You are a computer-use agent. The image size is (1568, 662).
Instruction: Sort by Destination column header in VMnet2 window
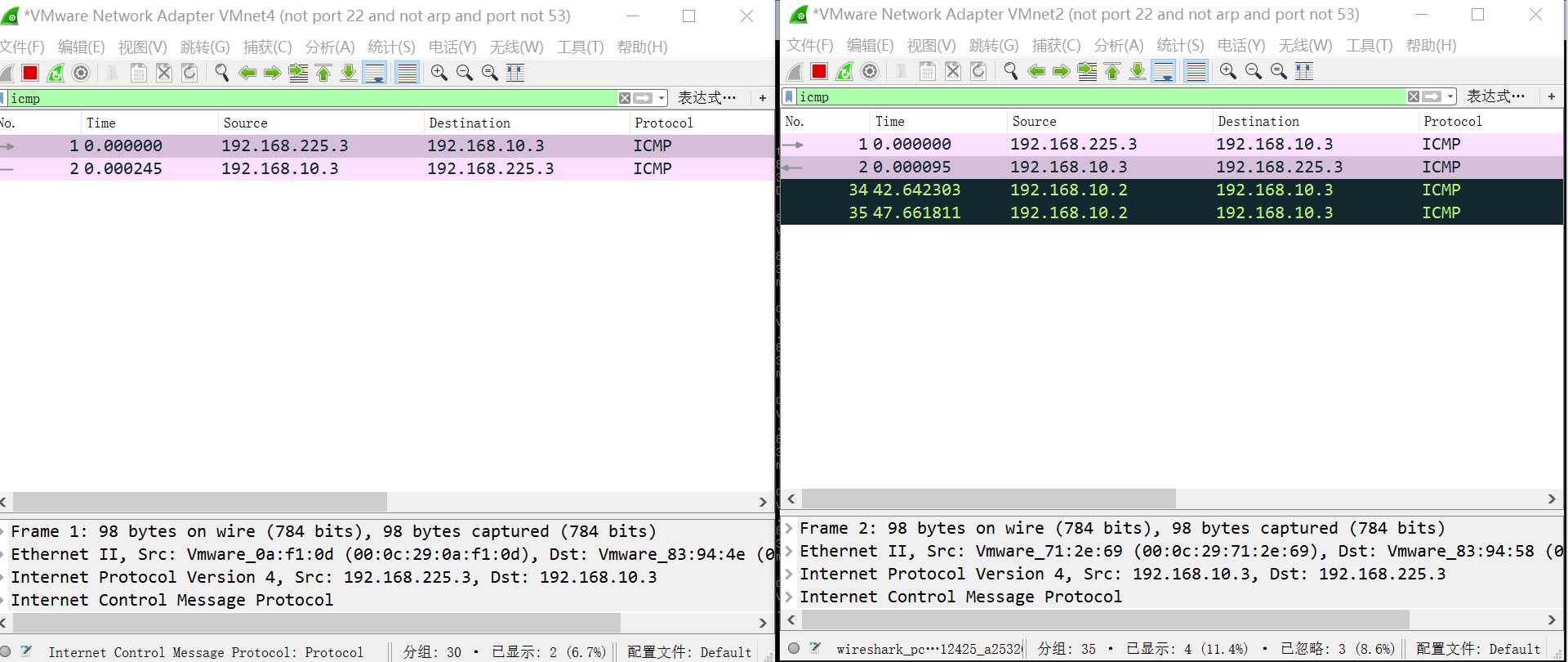[1315, 122]
